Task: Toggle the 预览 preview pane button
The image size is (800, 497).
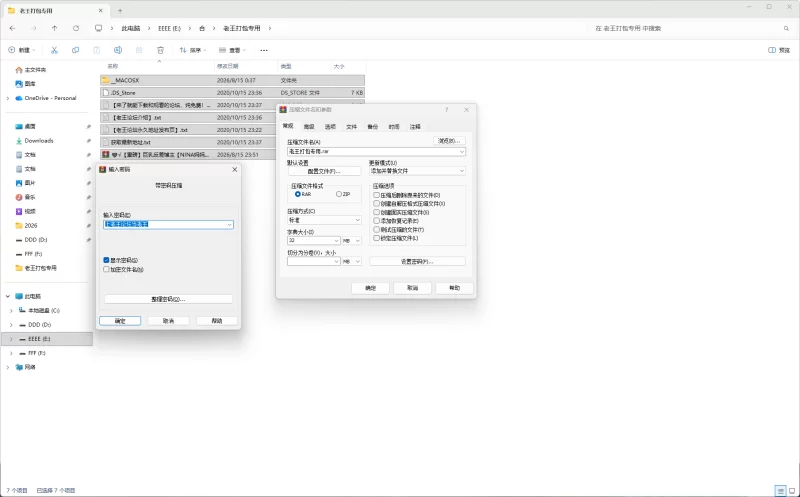Action: [779, 50]
